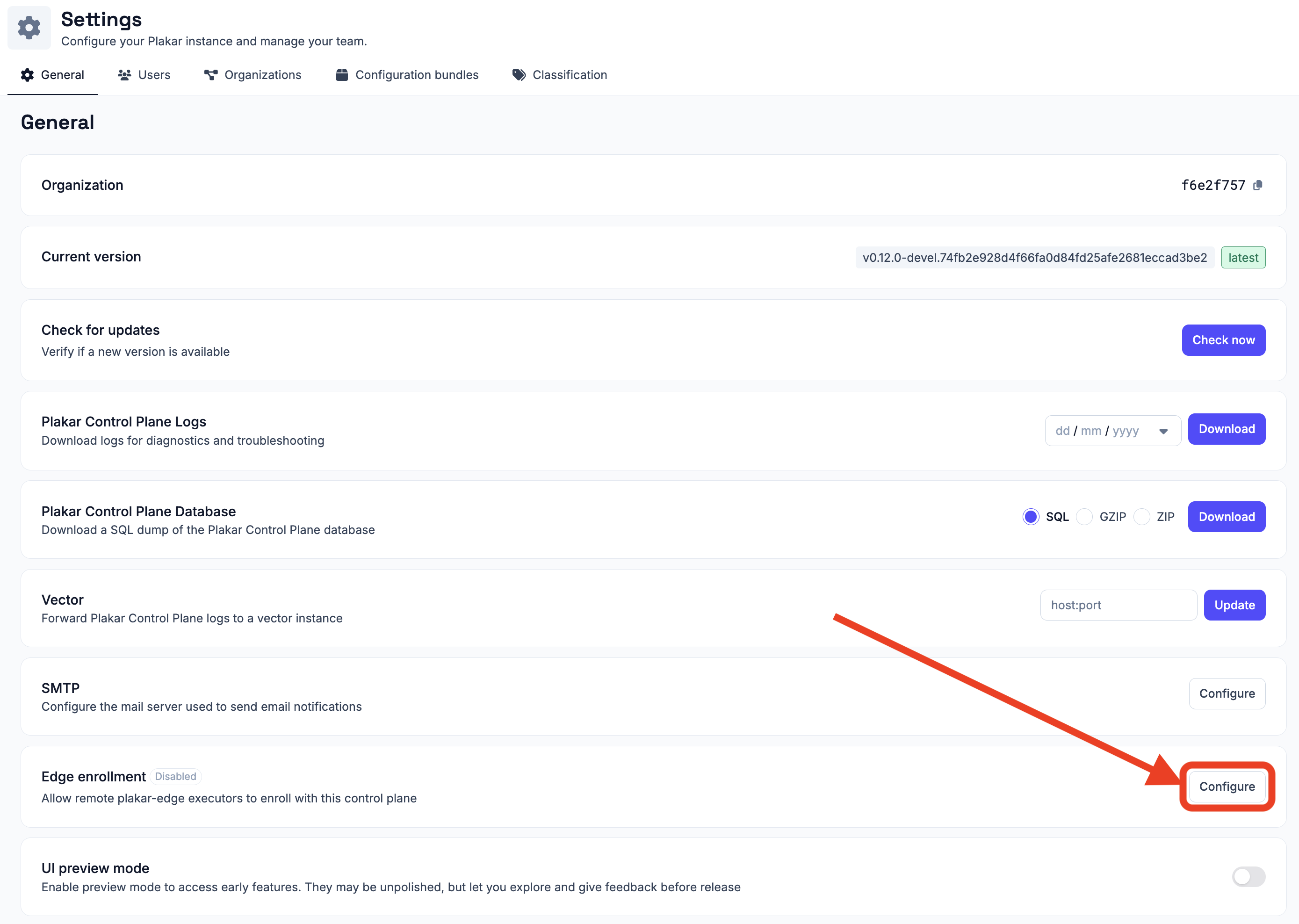Go to Configuration bundles tab
The height and width of the screenshot is (924, 1299).
point(407,75)
